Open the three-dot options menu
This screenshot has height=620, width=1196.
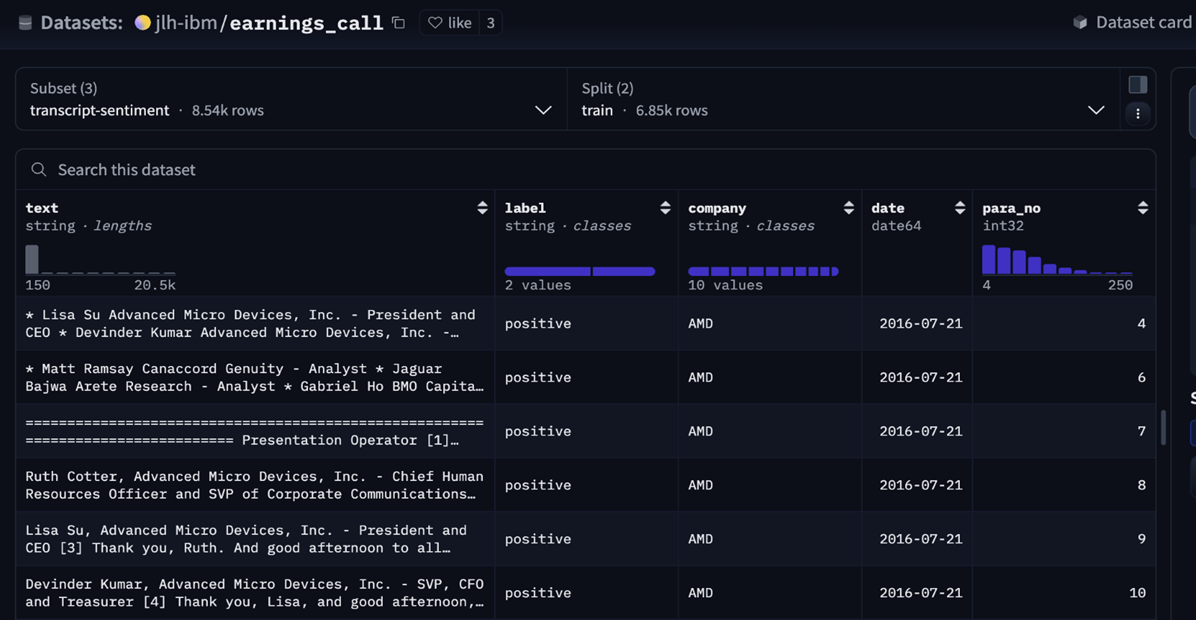[1137, 114]
